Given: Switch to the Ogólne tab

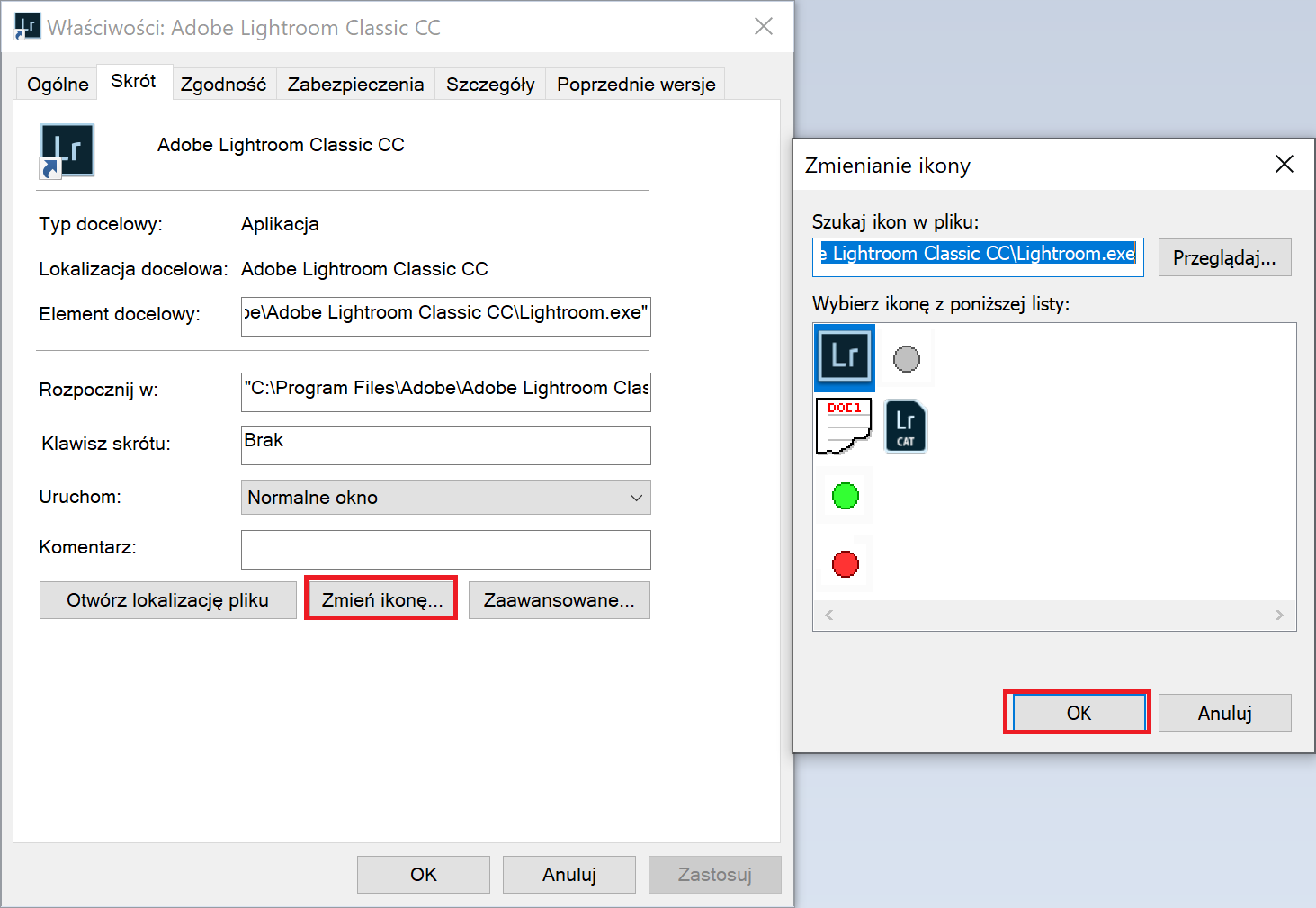Looking at the screenshot, I should [x=58, y=85].
